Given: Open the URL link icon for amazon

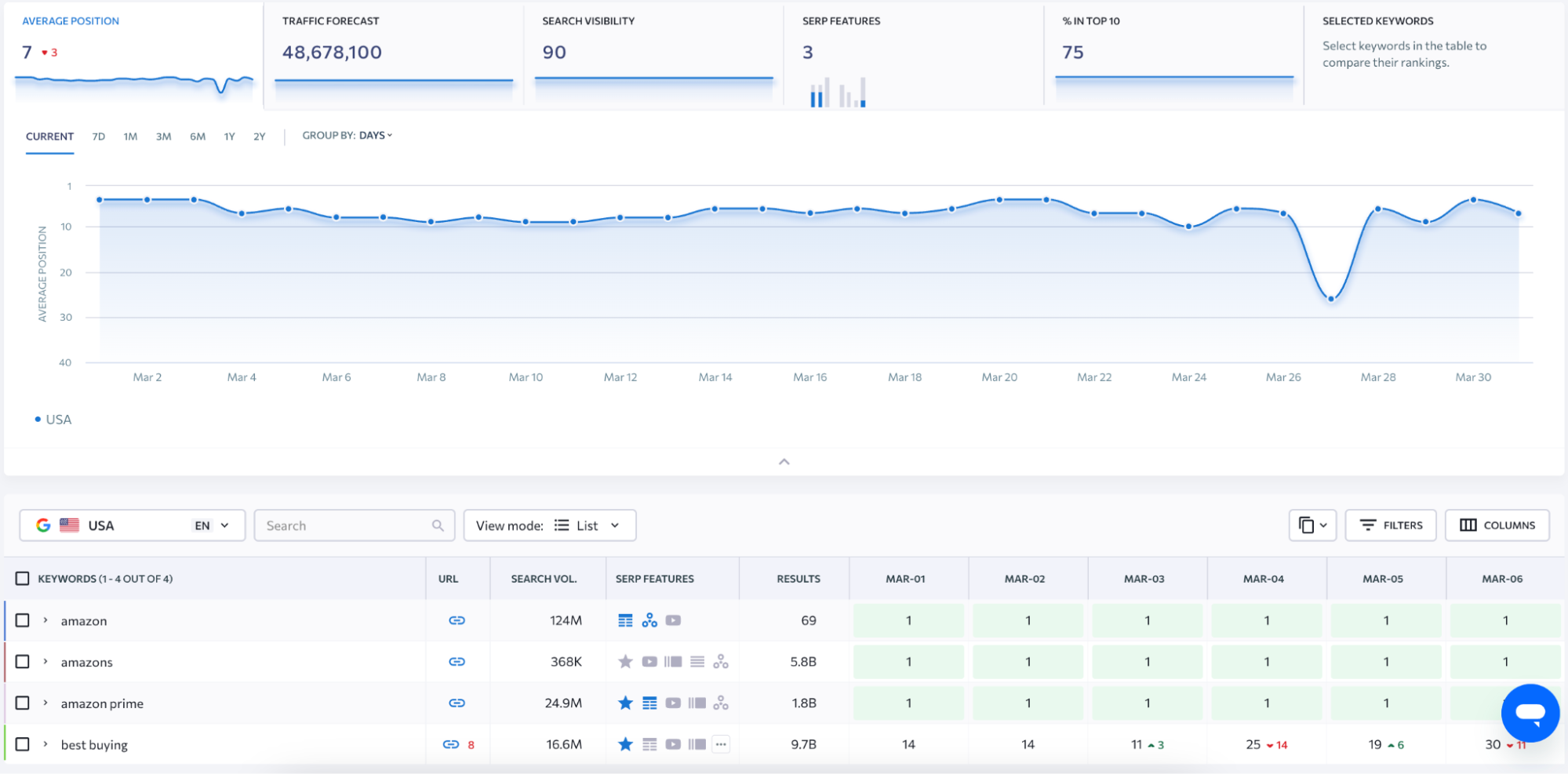Looking at the screenshot, I should 457,620.
